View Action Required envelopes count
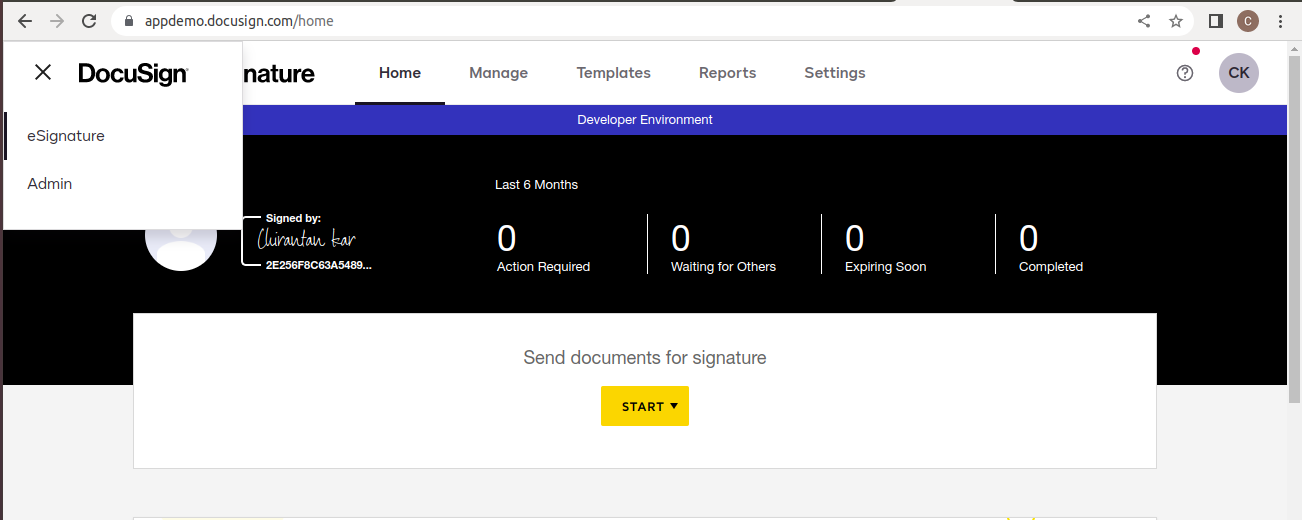This screenshot has width=1302, height=520. (x=543, y=247)
